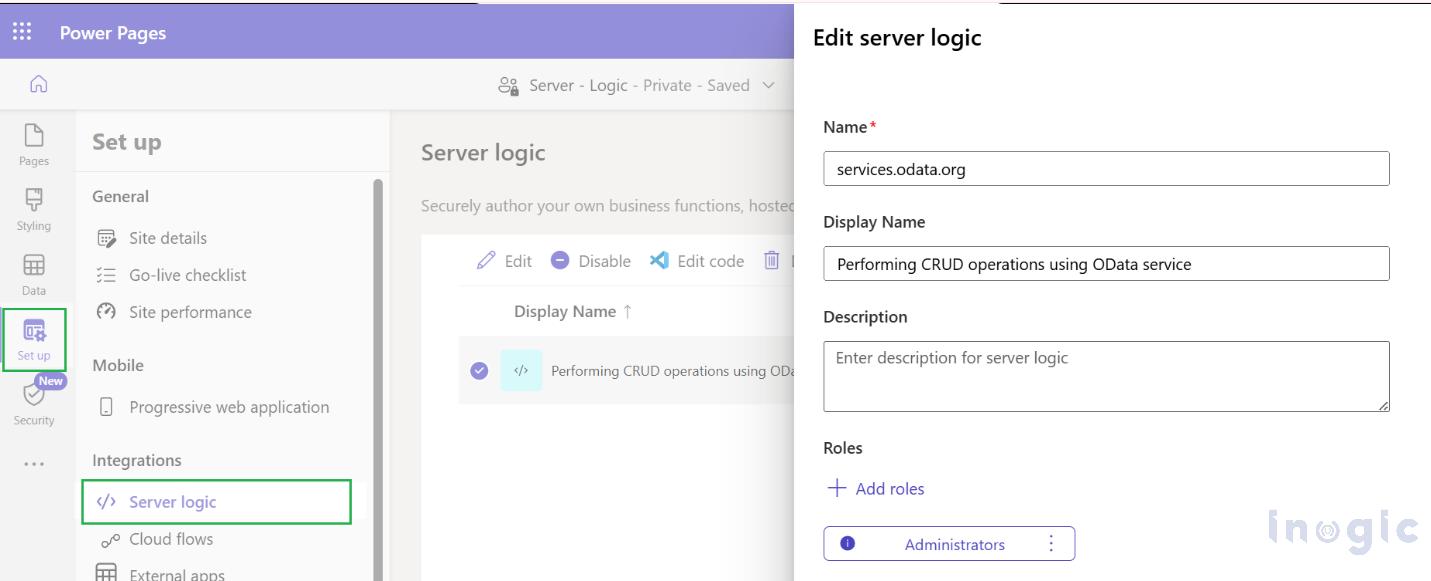
Task: Sort by Display Name column header
Action: coord(573,311)
